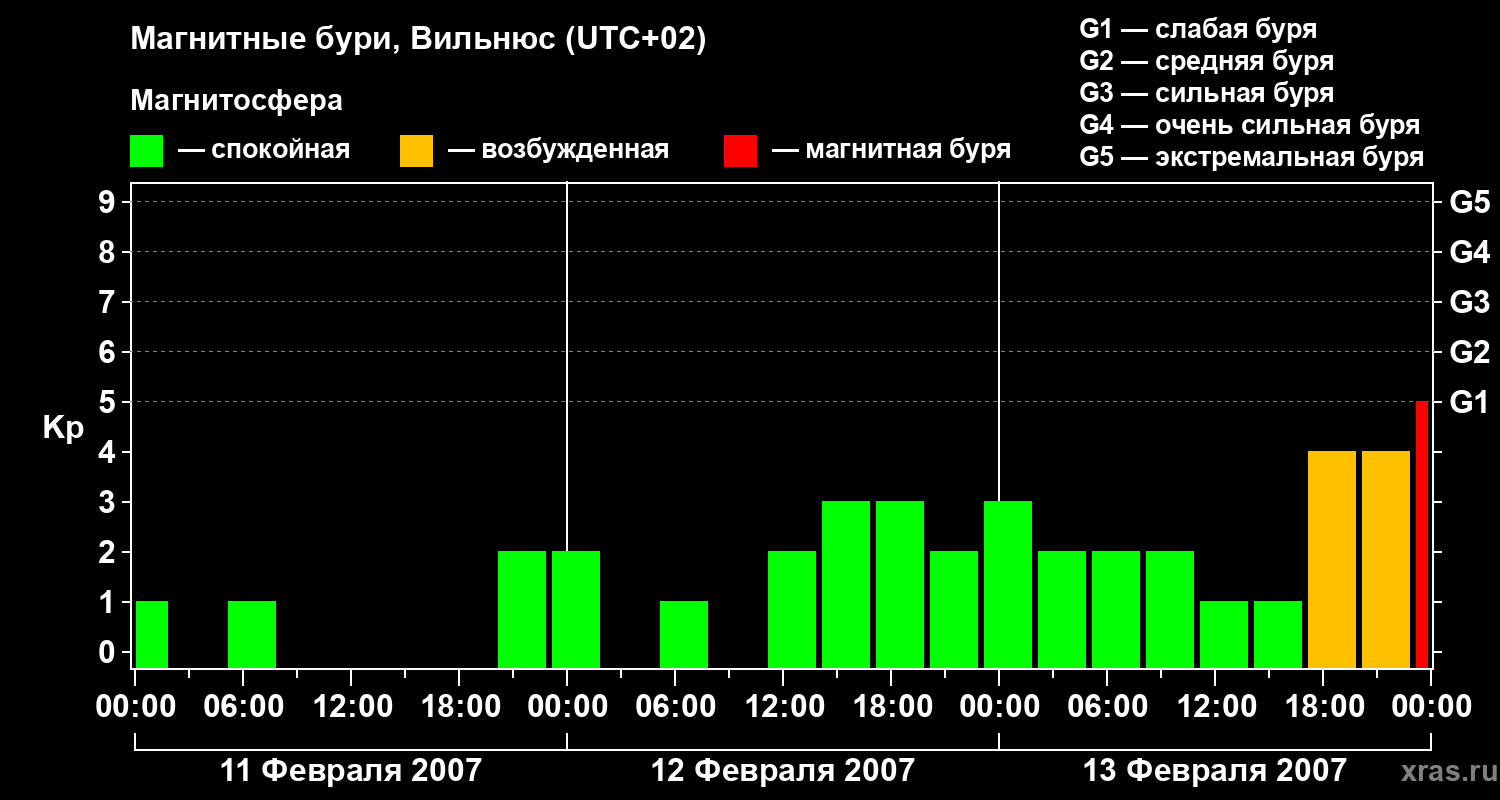Click the orange 'возбужденная' legend swatch
Viewport: 1500px width, 800px height.
pyautogui.click(x=416, y=150)
